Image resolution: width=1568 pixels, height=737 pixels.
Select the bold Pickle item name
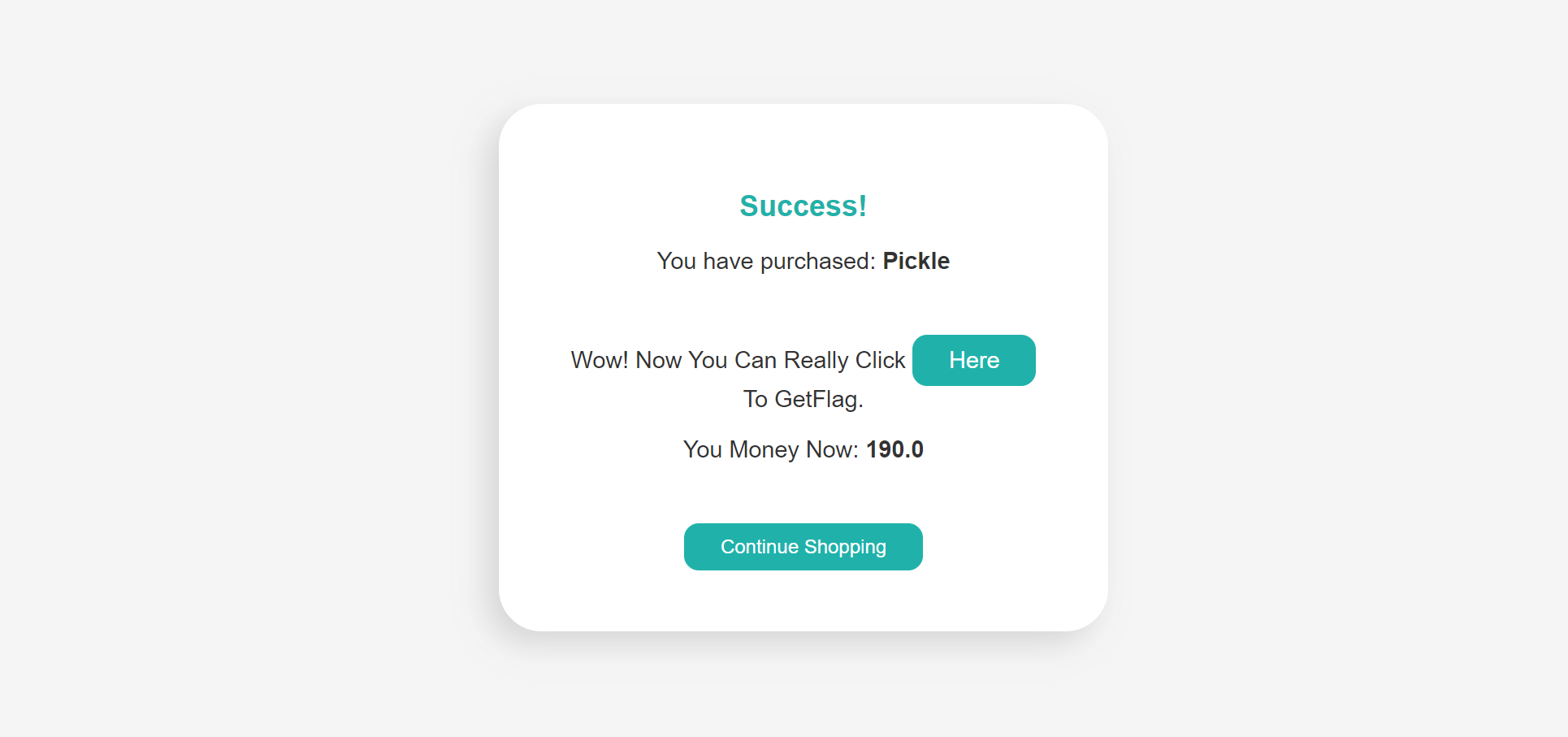click(x=916, y=261)
